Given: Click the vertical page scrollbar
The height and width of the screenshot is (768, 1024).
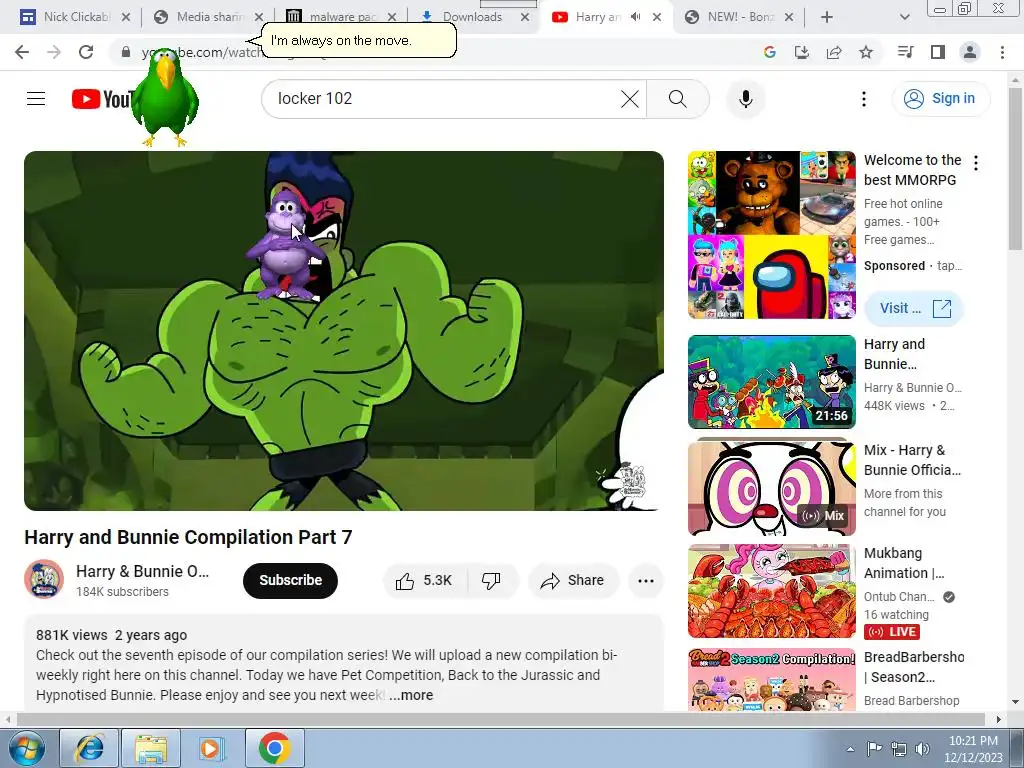Looking at the screenshot, I should tap(1015, 170).
